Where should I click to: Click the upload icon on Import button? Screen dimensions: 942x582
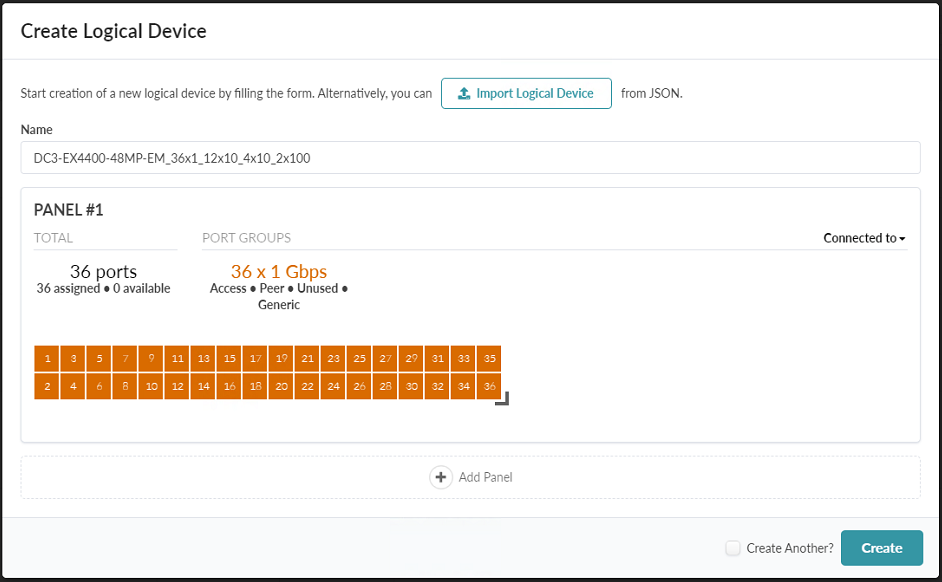[x=464, y=94]
